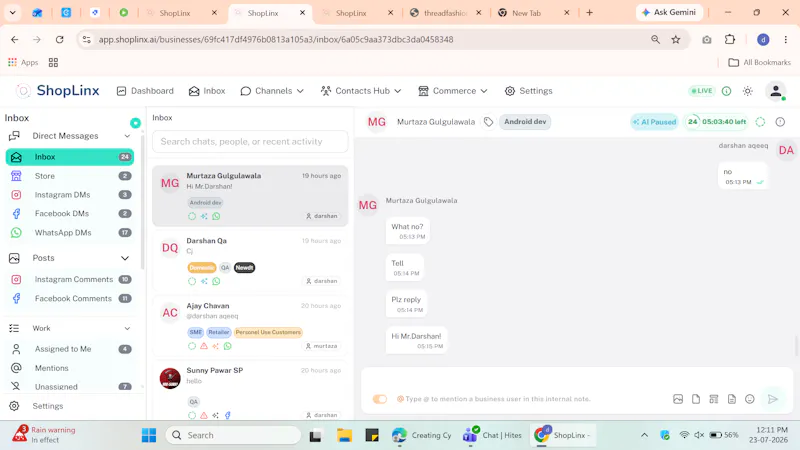The image size is (800, 450).
Task: Open the Chat Hites Teams taskbar app
Action: (493, 435)
